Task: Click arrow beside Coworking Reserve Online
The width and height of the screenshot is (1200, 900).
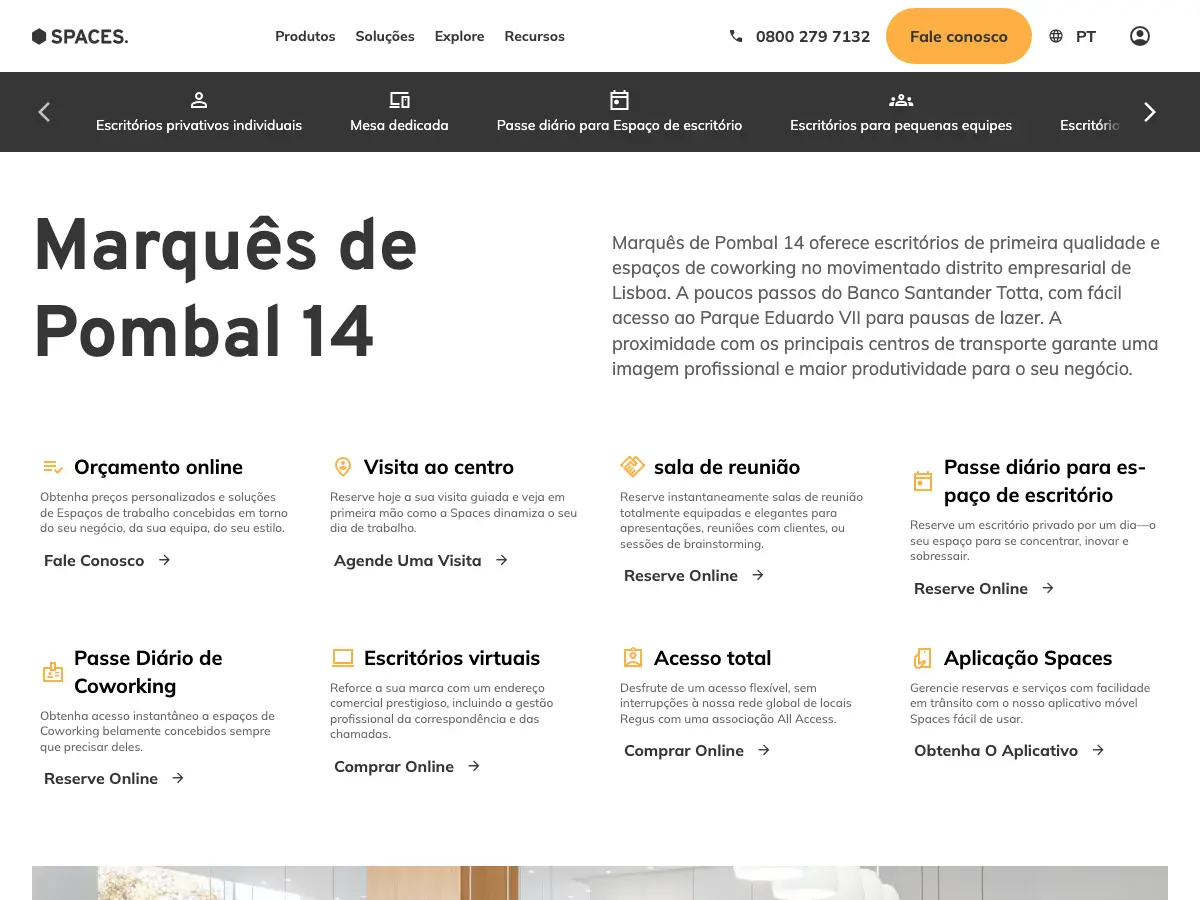Action: 178,778
